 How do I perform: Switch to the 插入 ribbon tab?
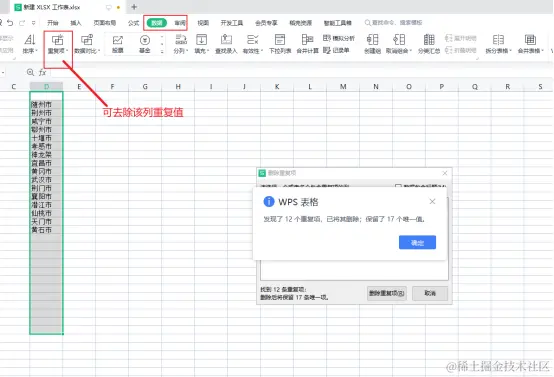pos(76,23)
